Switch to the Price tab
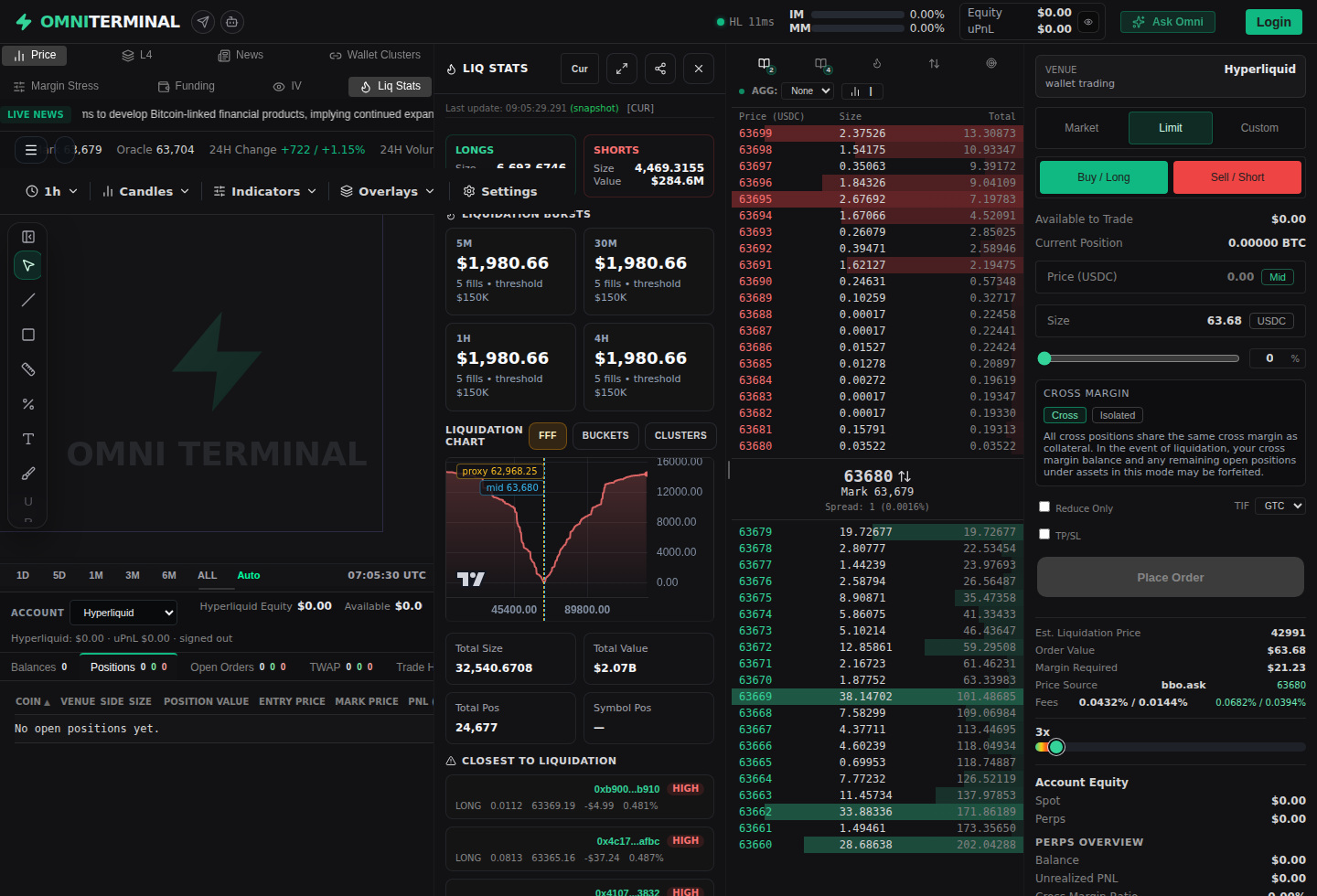 pyautogui.click(x=35, y=55)
